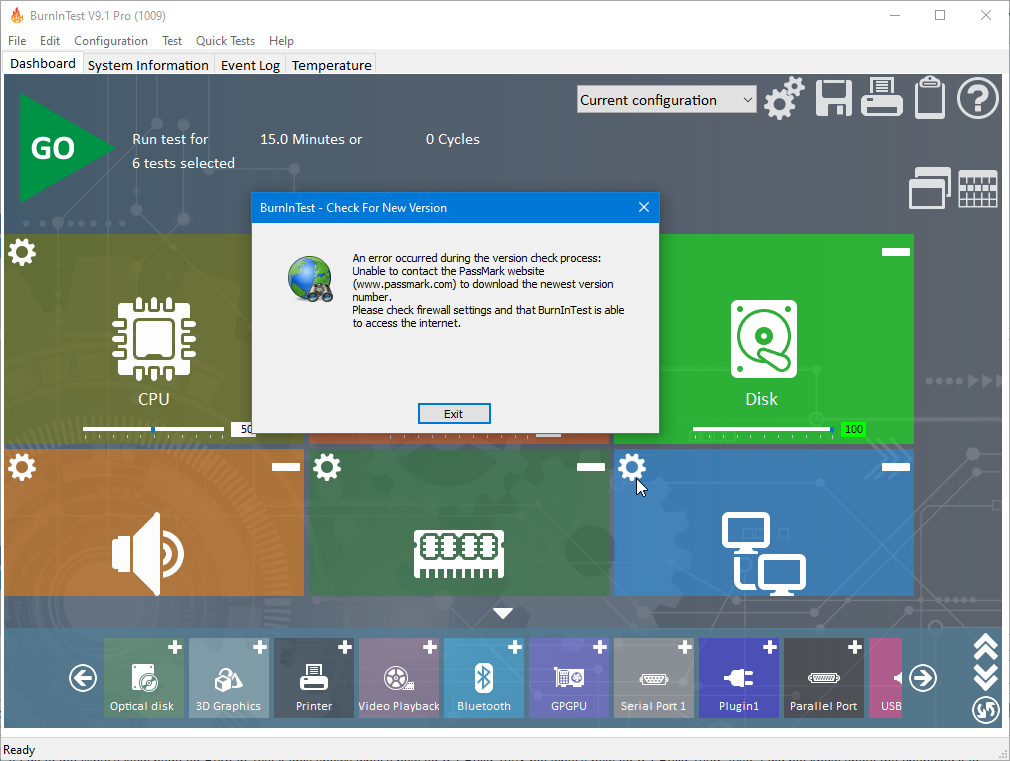Add the Serial Port 1 test
This screenshot has width=1010, height=761.
click(685, 647)
